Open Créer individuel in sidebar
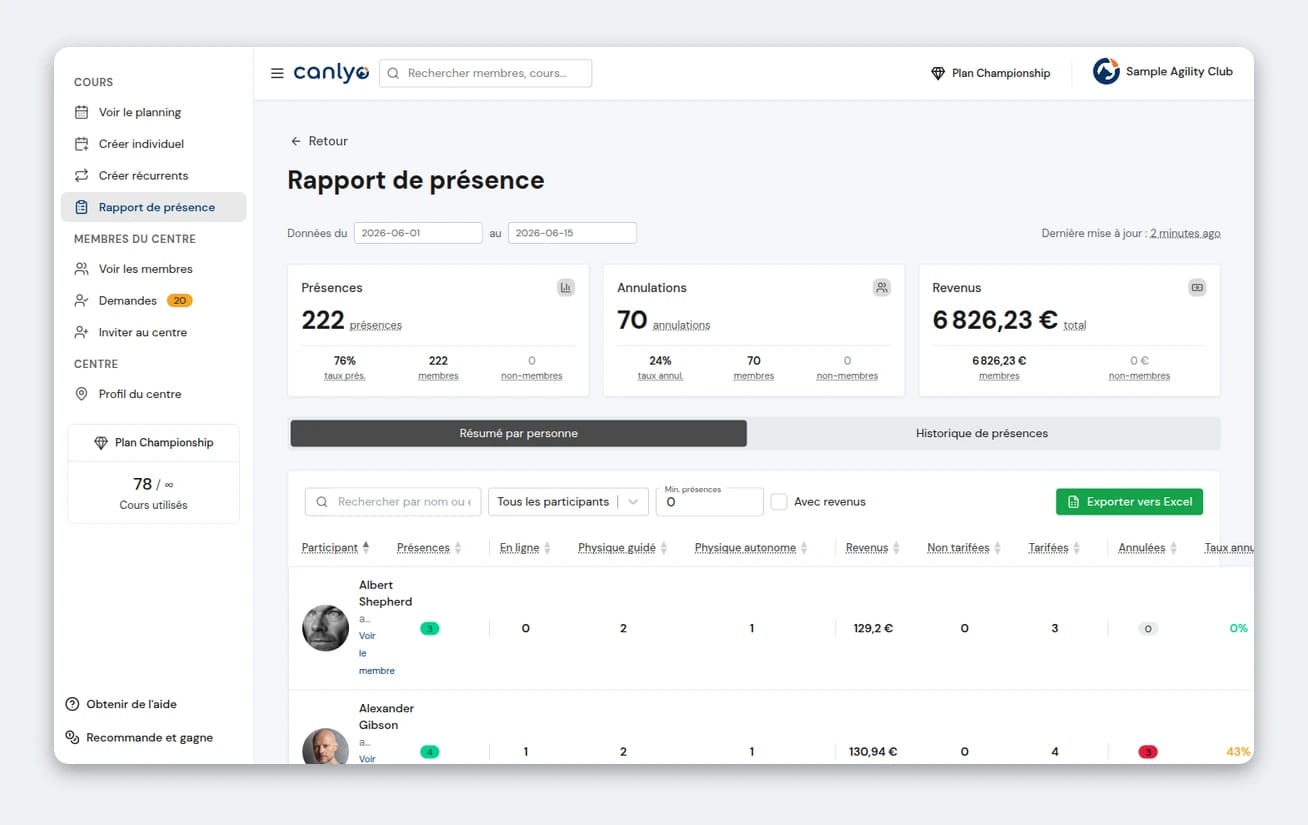 pyautogui.click(x=153, y=144)
